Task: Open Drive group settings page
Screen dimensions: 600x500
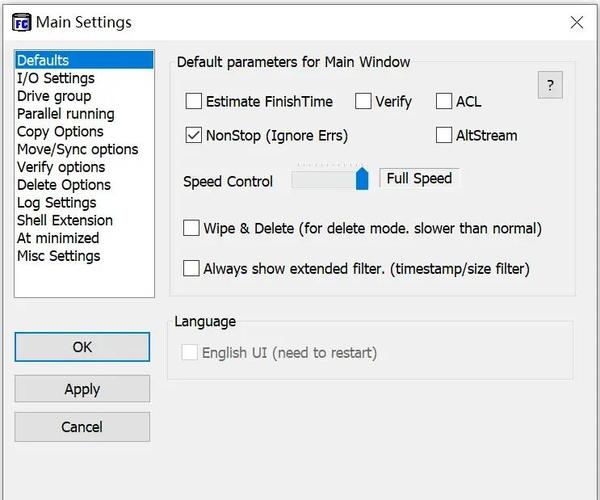Action: [x=54, y=96]
